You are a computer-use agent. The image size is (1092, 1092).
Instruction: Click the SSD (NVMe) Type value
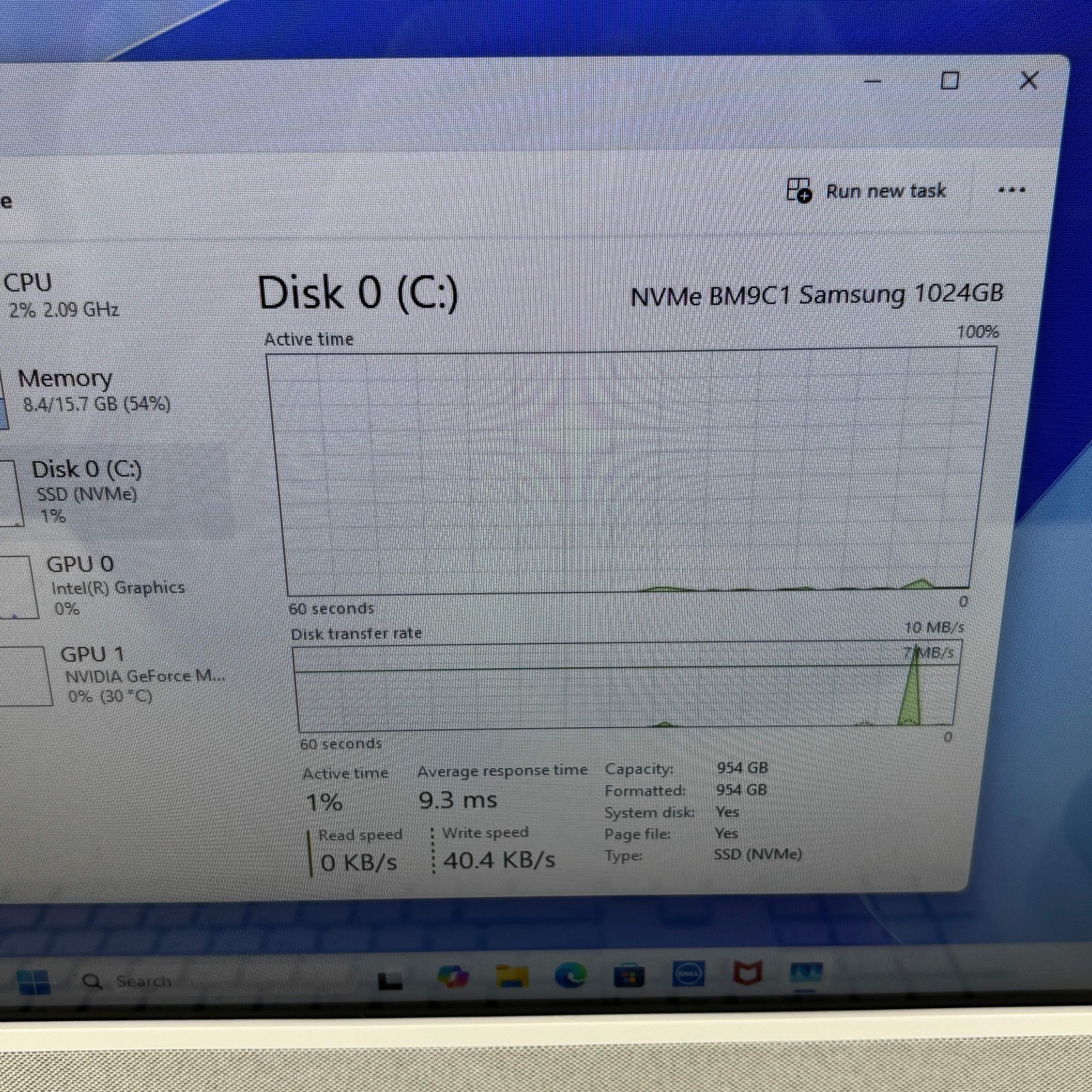tap(758, 854)
